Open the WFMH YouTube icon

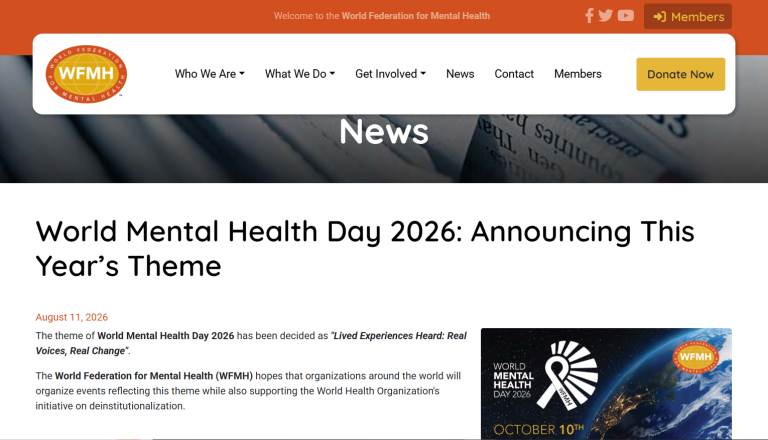pos(625,16)
